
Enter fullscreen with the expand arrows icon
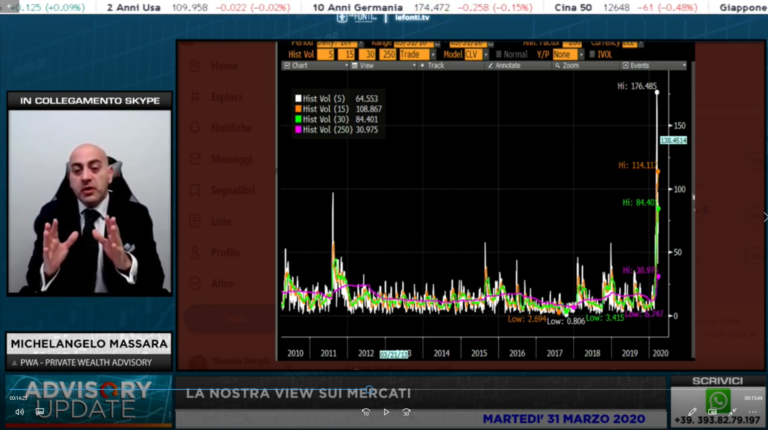[733, 412]
